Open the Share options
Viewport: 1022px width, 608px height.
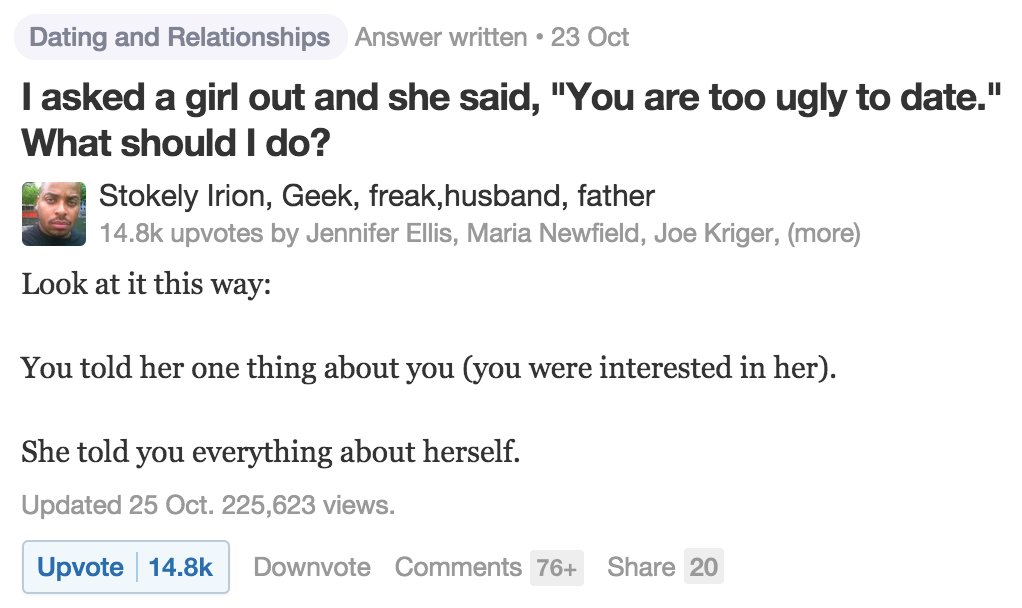(641, 567)
